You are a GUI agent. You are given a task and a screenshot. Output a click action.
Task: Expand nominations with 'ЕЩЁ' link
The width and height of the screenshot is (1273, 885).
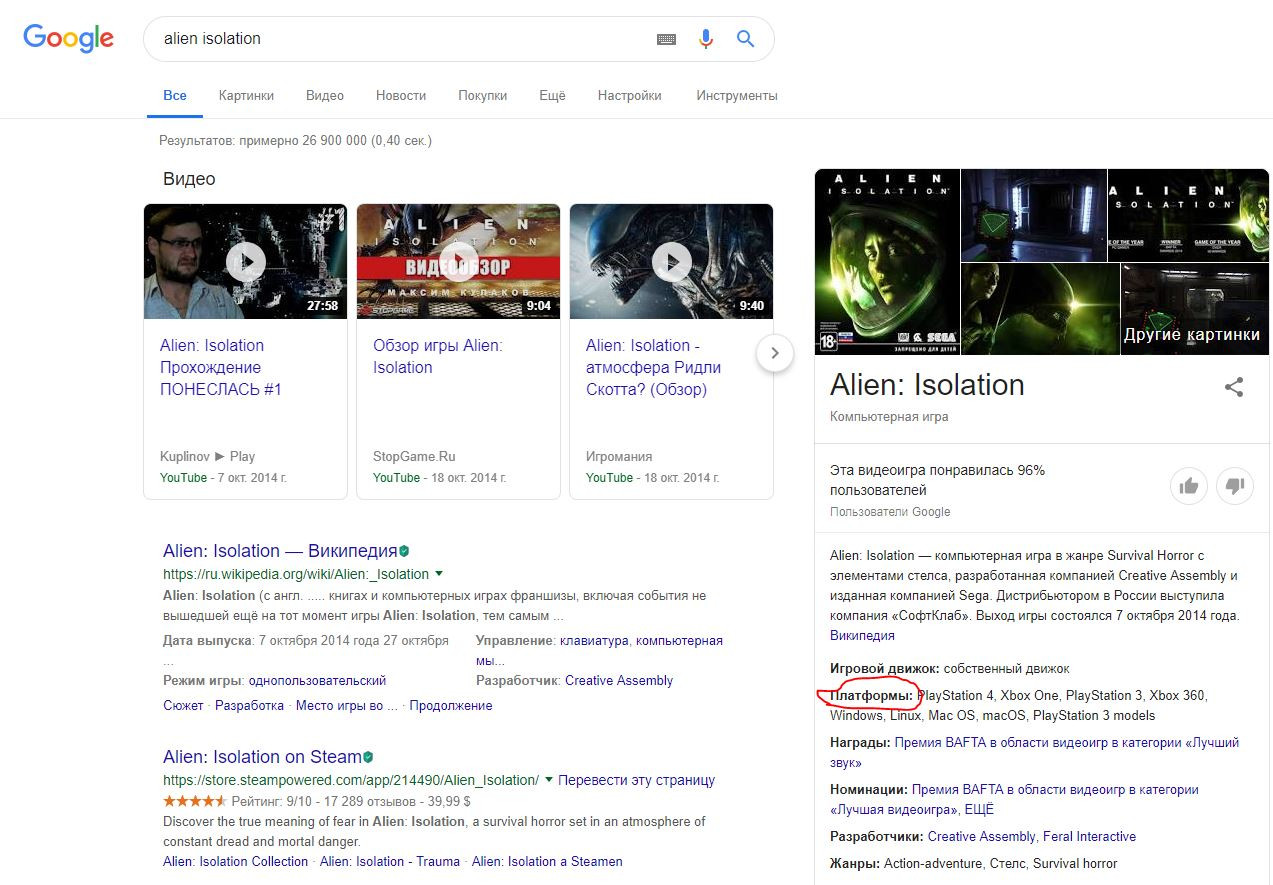click(x=980, y=809)
